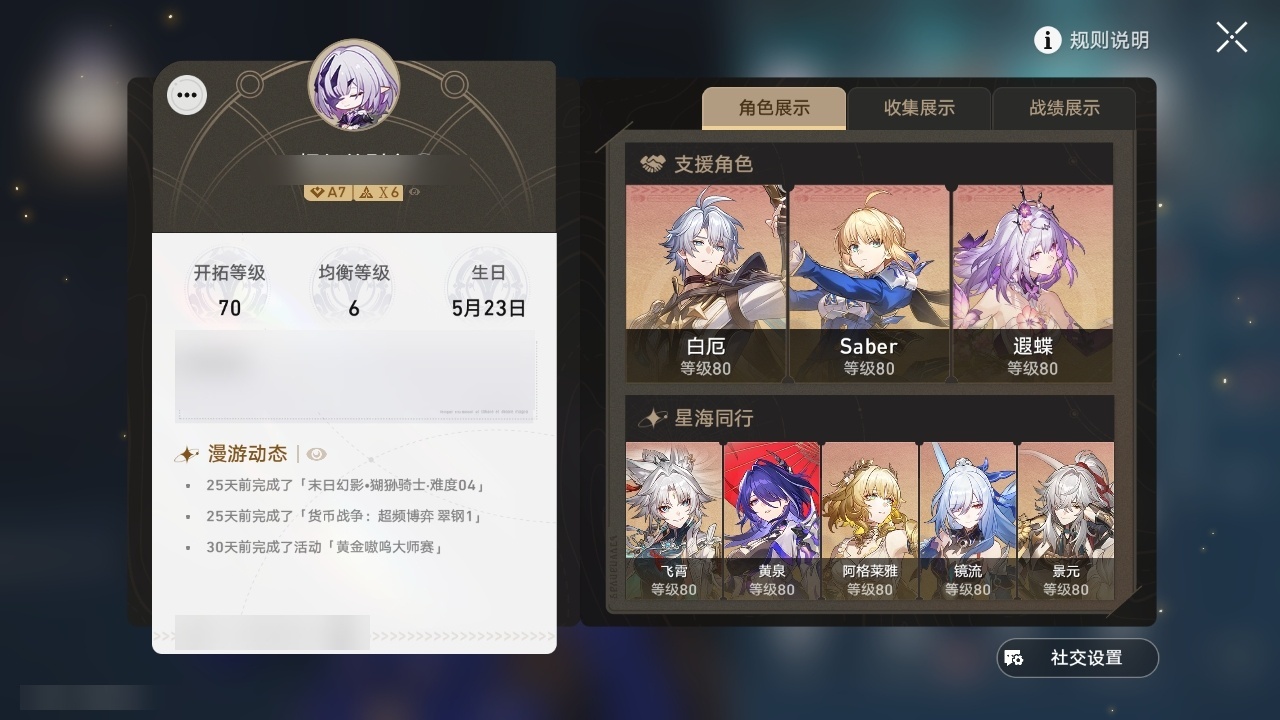Open 阿格莱雅 character card
The image size is (1280, 720).
click(x=870, y=521)
